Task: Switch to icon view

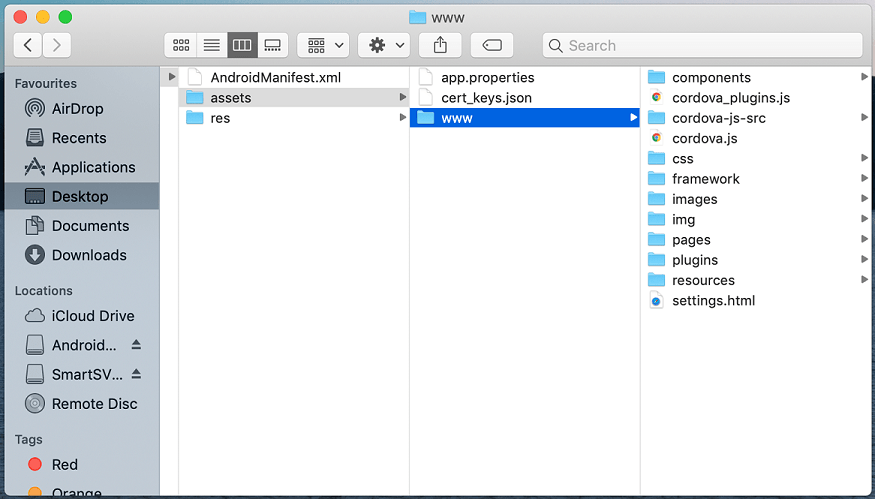Action: coord(181,45)
